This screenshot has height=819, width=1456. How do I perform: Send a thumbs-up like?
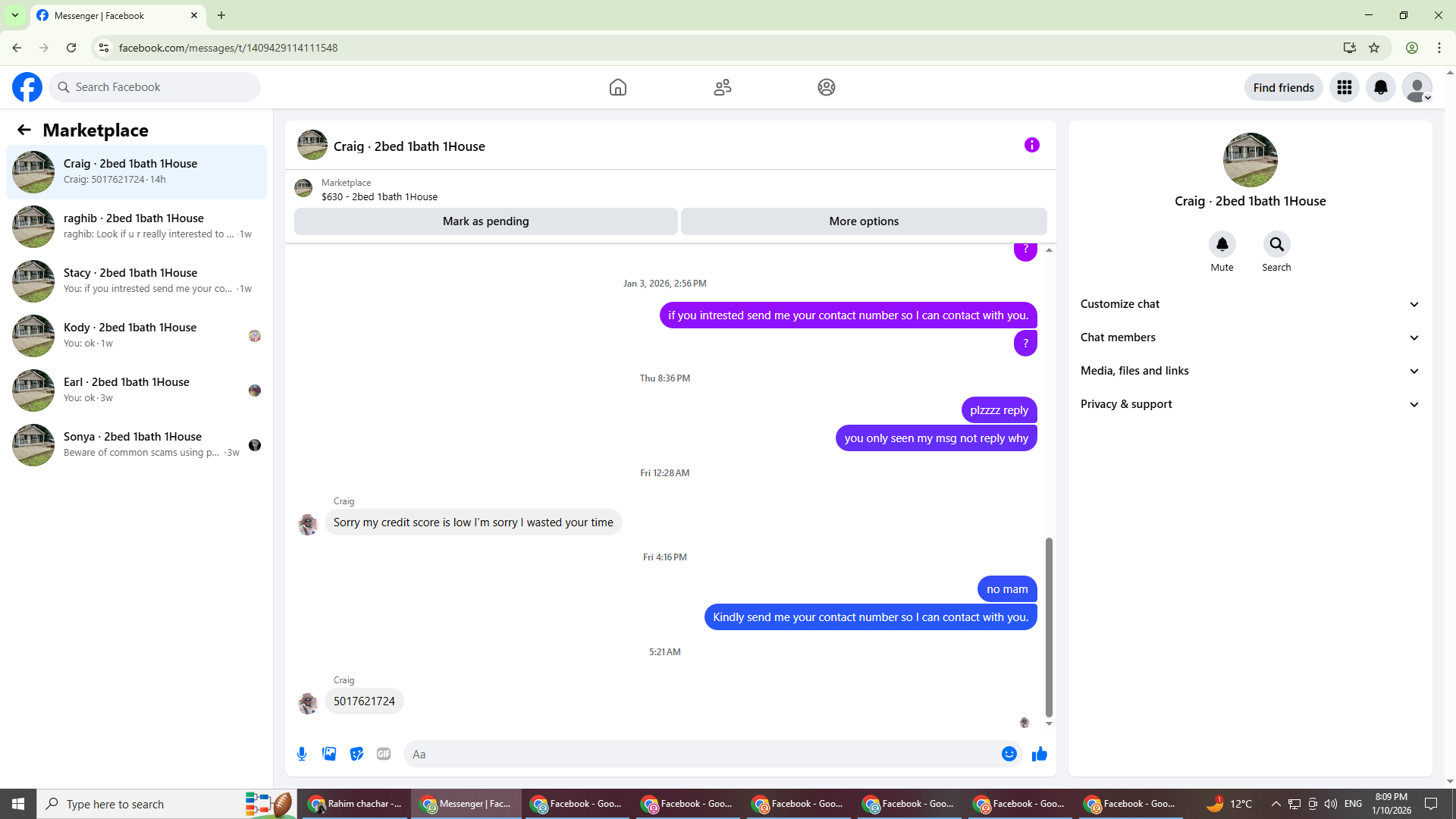[1039, 754]
